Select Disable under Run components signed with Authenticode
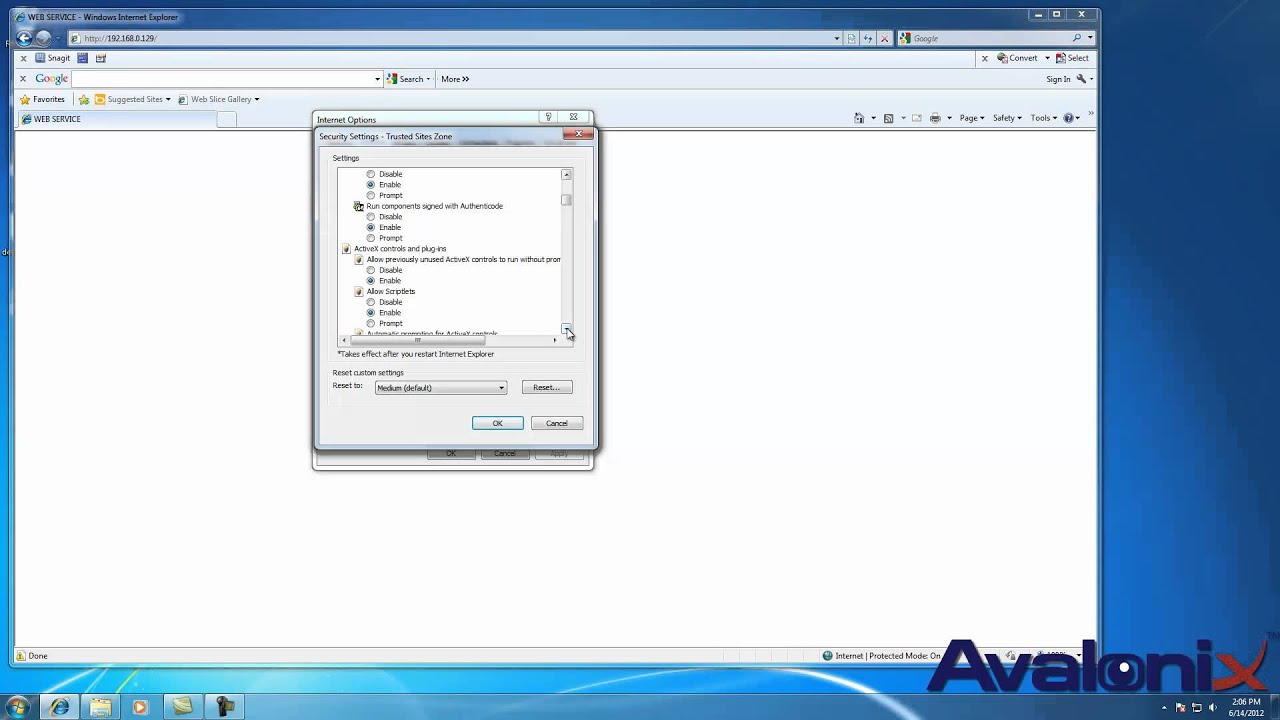1280x720 pixels. coord(371,217)
